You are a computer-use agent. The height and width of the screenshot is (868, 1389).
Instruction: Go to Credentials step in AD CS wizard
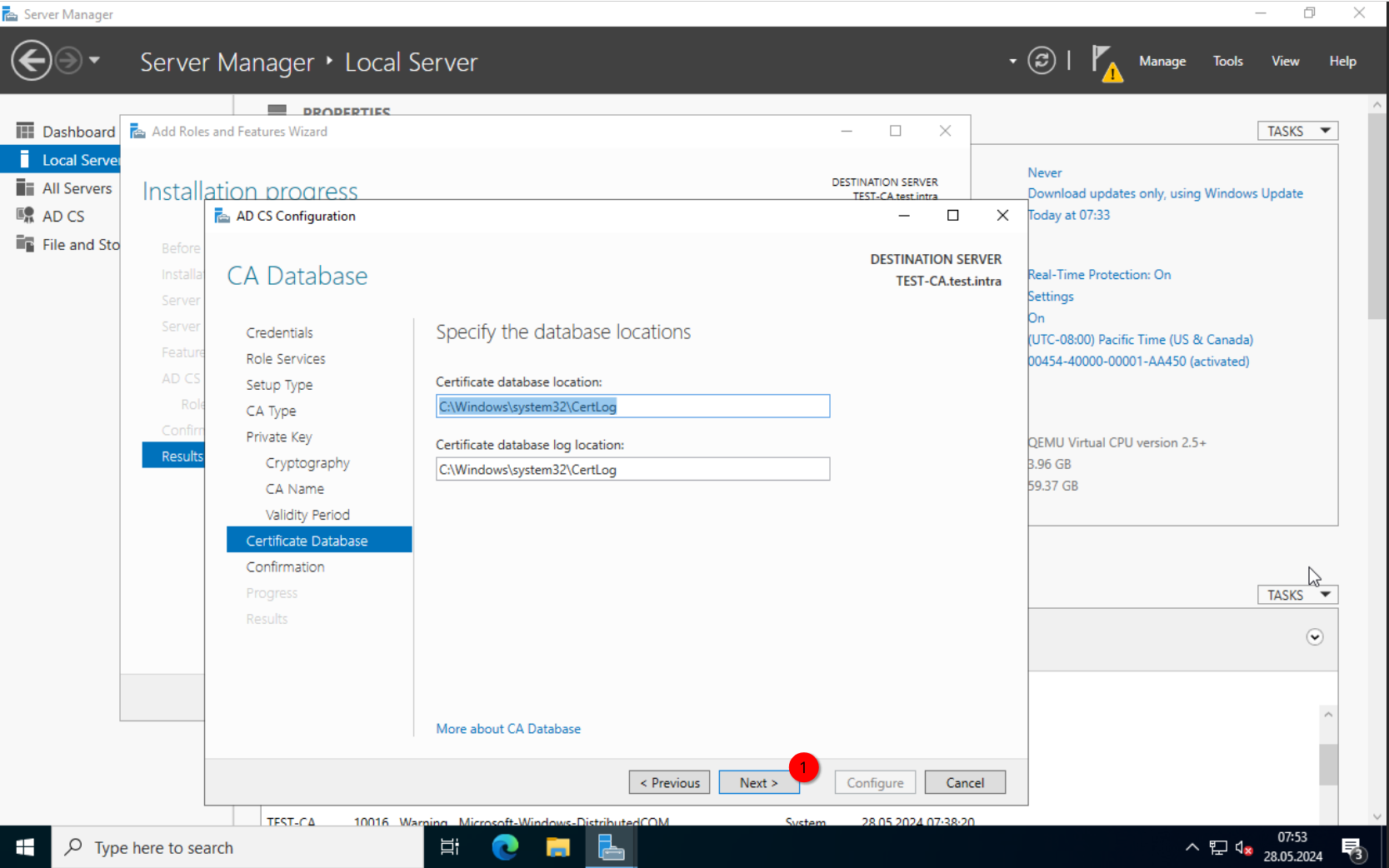(280, 333)
